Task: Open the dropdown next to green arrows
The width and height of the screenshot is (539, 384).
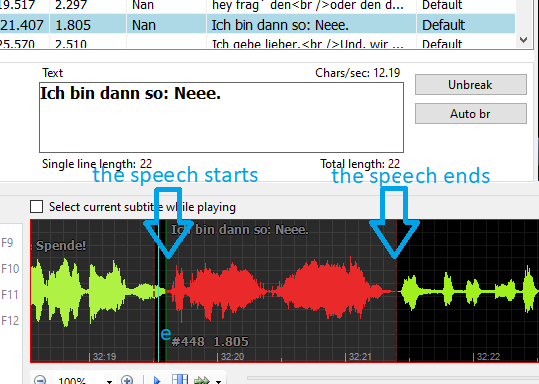Action: pos(218,381)
